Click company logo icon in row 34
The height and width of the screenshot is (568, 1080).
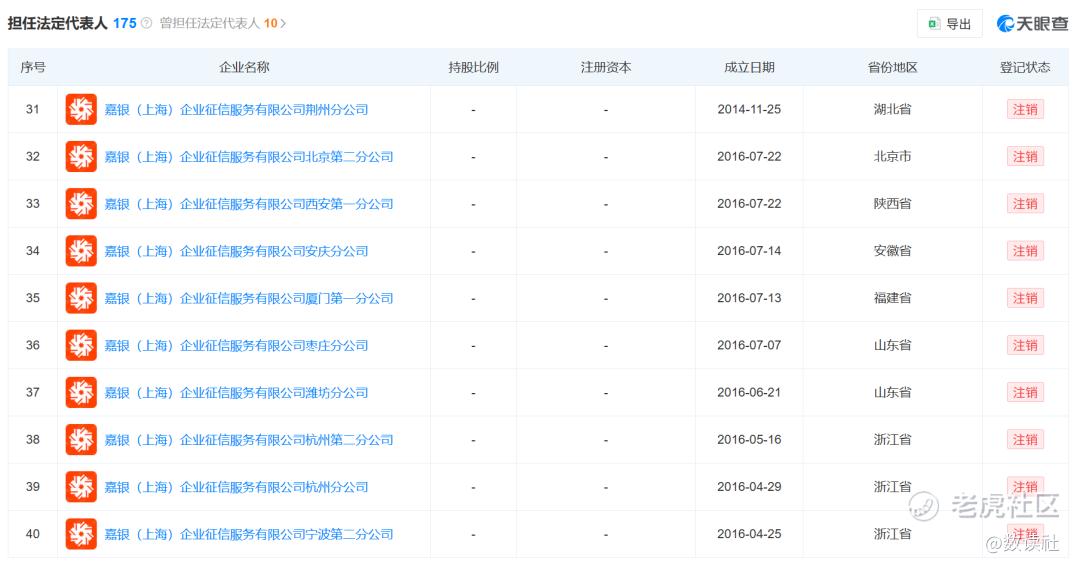[x=81, y=251]
